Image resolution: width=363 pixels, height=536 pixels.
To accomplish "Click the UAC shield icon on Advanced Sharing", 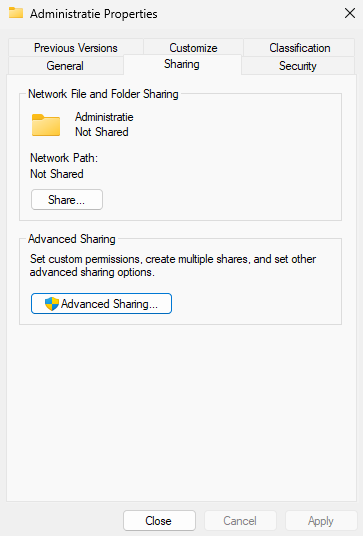I will 52,304.
